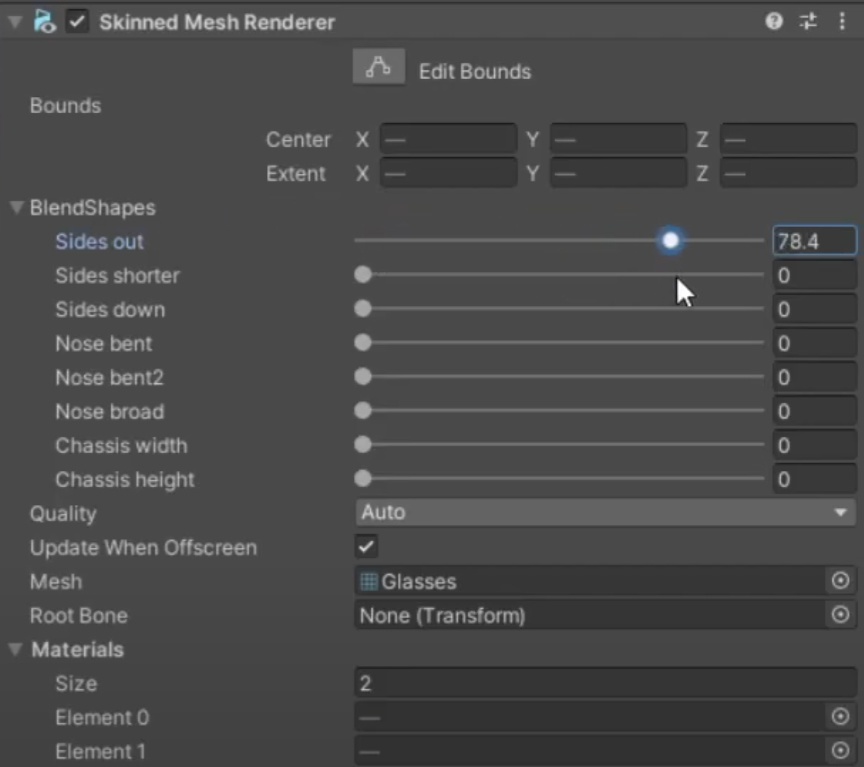Toggle Update When Offscreen checkbox
Viewport: 864px width, 767px height.
pos(367,547)
